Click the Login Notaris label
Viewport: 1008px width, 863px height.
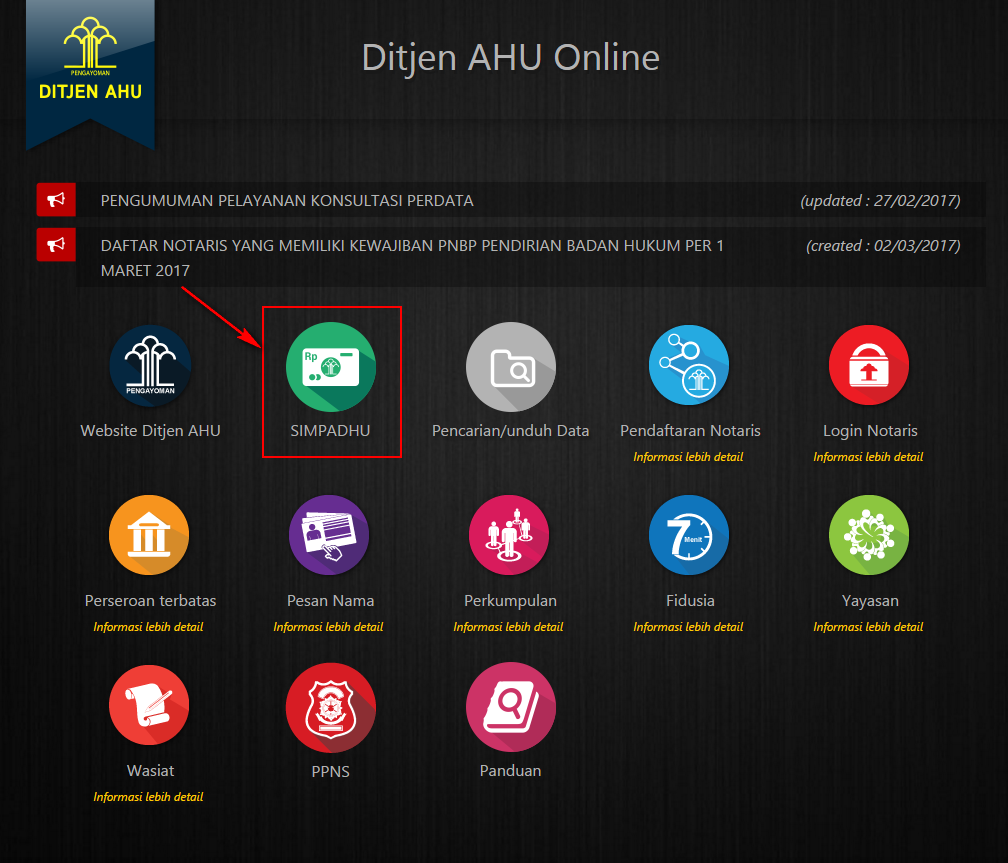pyautogui.click(x=870, y=431)
